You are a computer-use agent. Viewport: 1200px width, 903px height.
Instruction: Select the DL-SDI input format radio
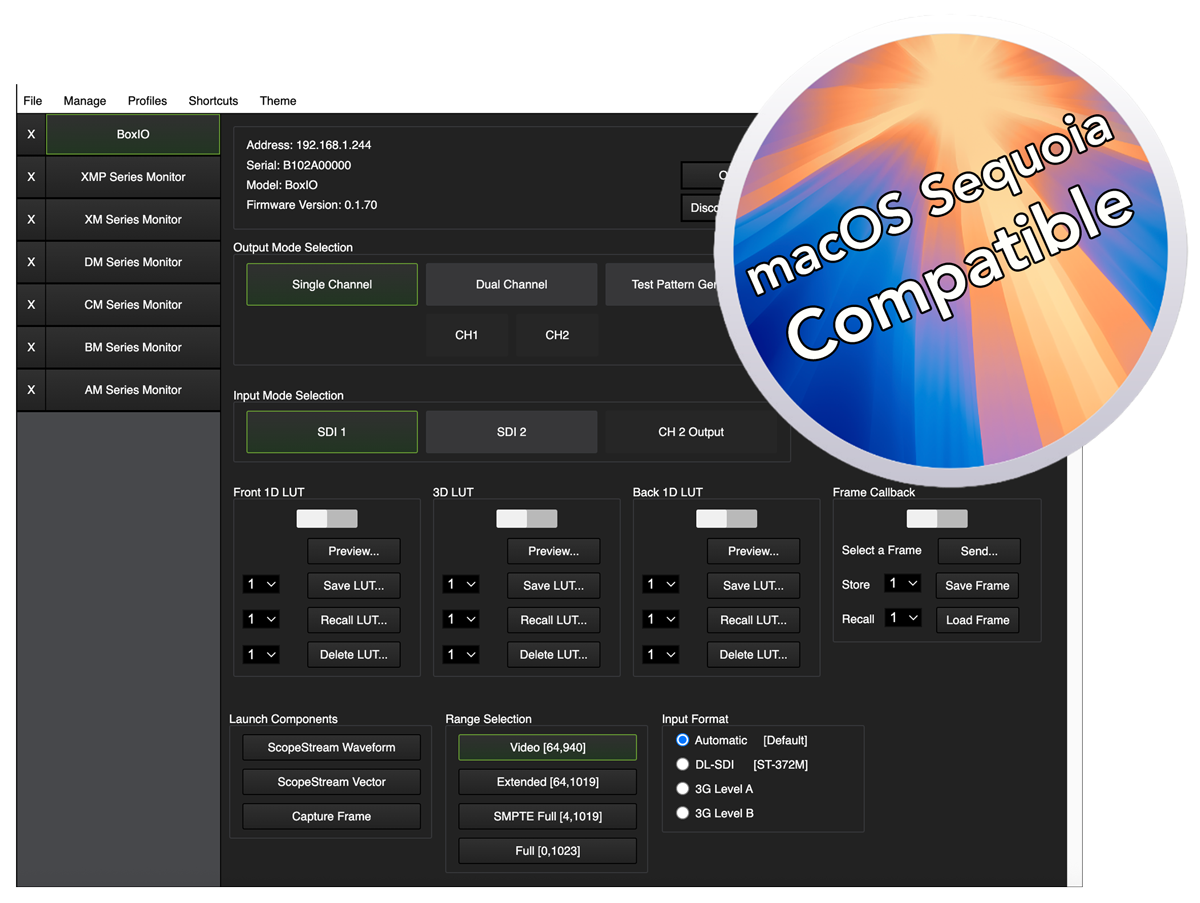pyautogui.click(x=683, y=765)
